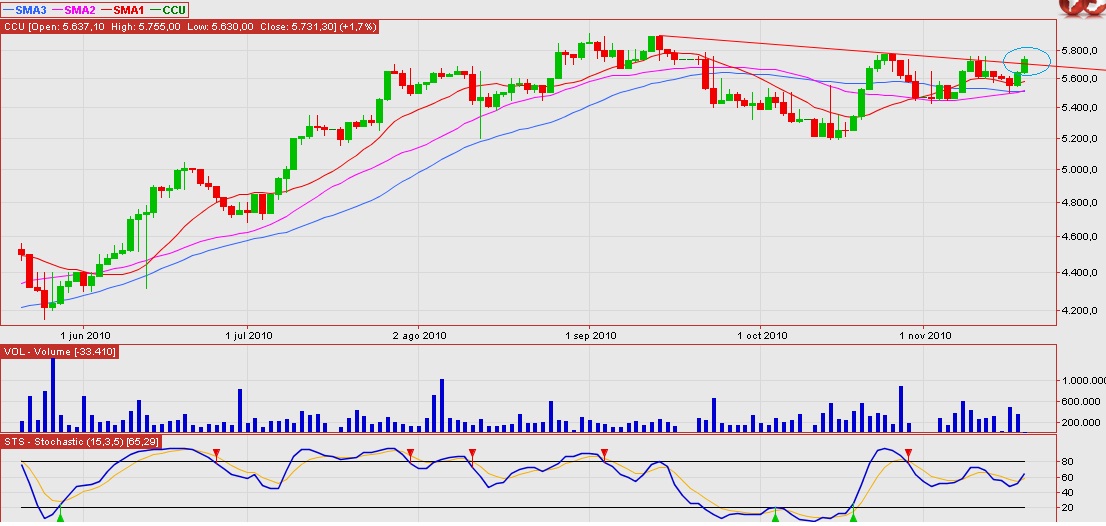Click the green buy triangle in late May
Image resolution: width=1106 pixels, height=526 pixels.
click(60, 518)
